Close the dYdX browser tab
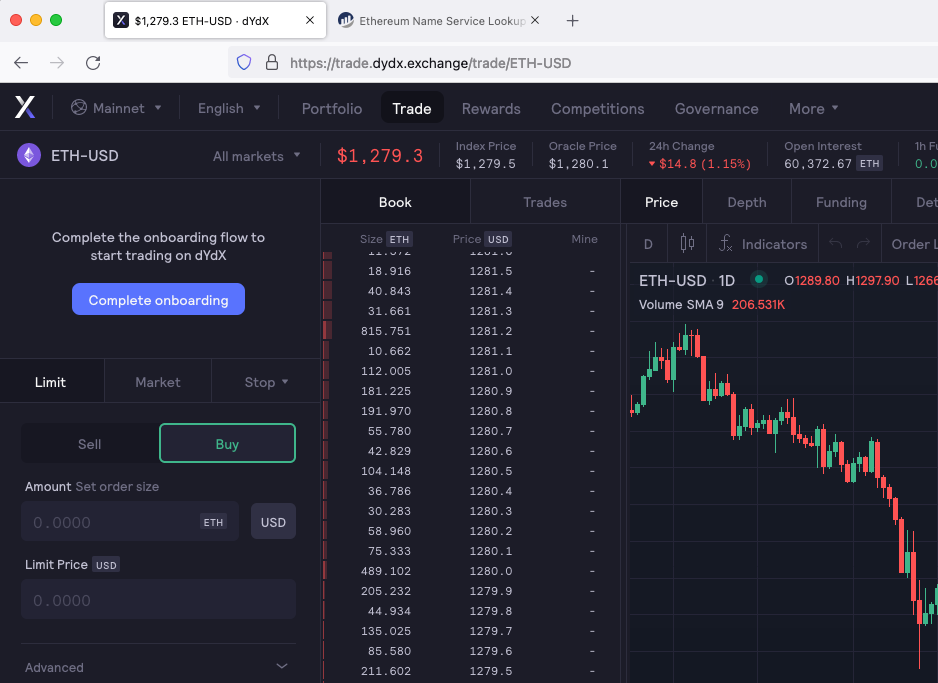938x683 pixels. click(x=310, y=20)
